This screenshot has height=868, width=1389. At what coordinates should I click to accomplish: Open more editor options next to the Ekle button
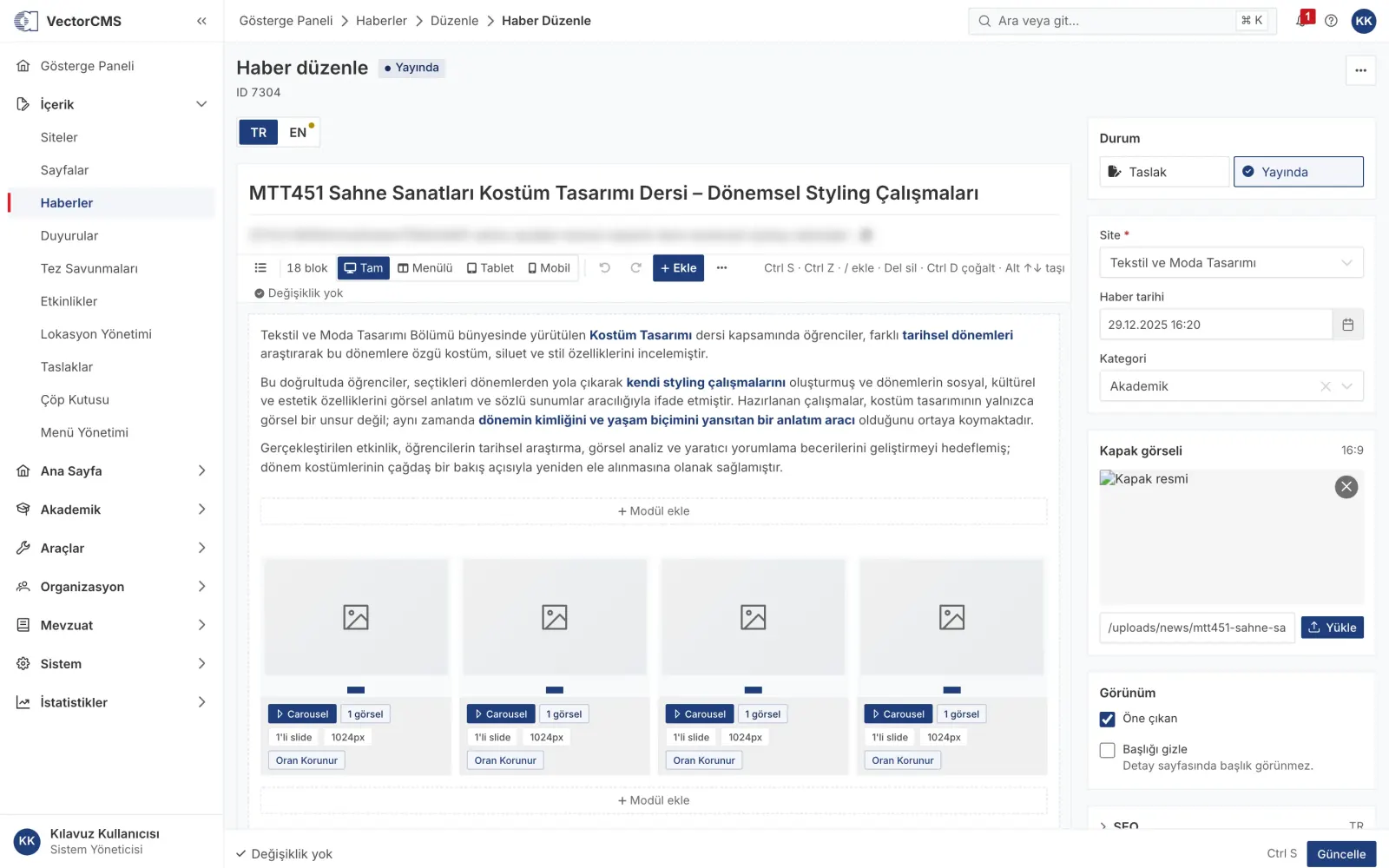721,268
